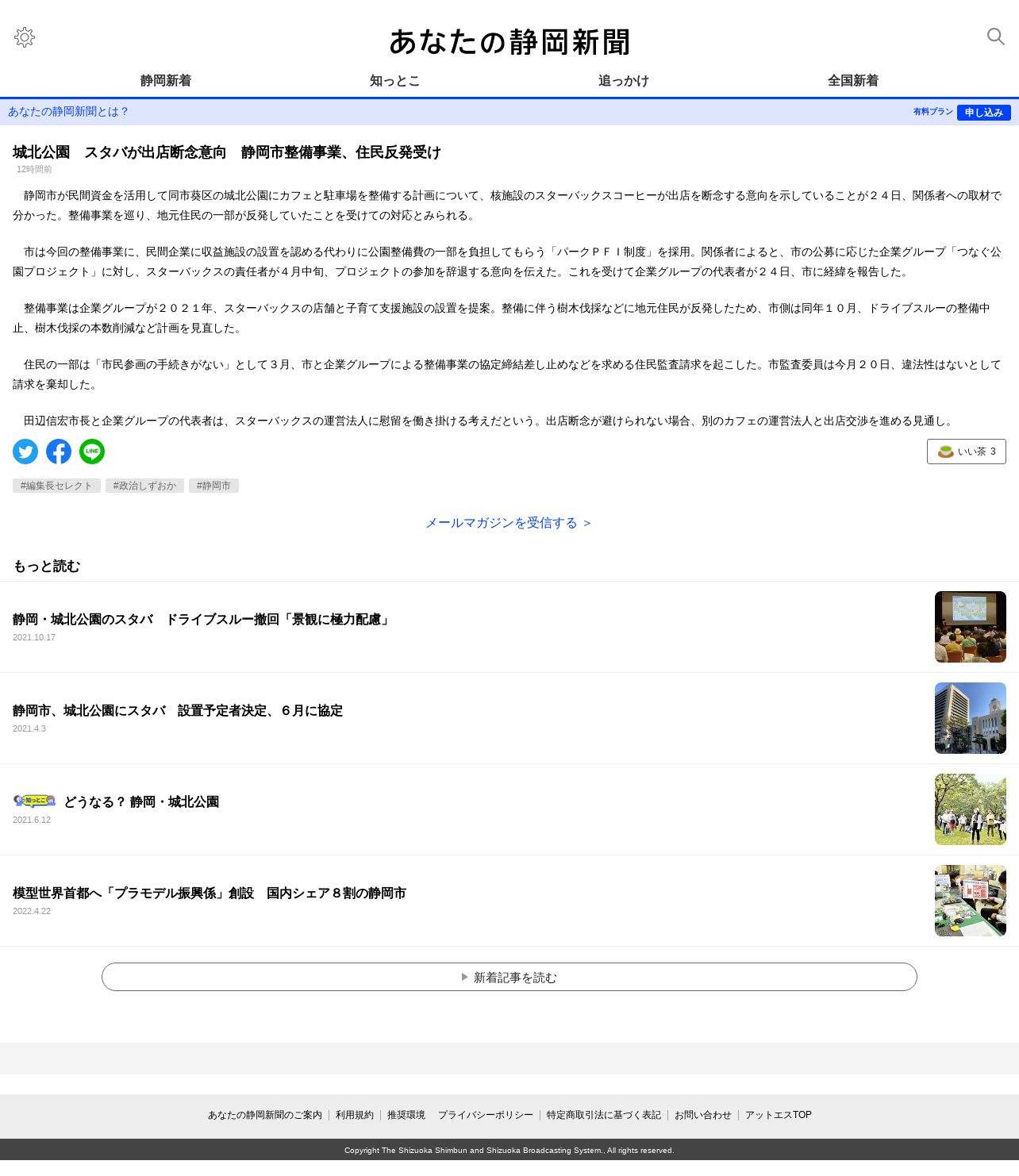
Task: Select the #静岡市 tag
Action: [213, 486]
